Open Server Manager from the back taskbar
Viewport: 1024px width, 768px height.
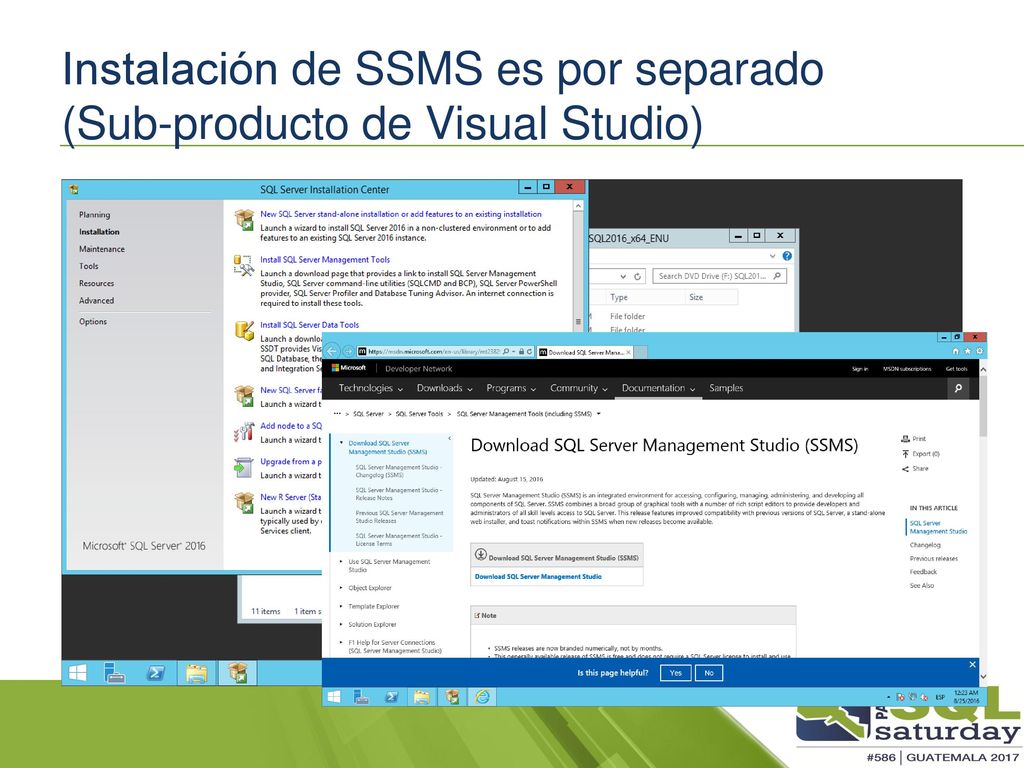coord(115,673)
